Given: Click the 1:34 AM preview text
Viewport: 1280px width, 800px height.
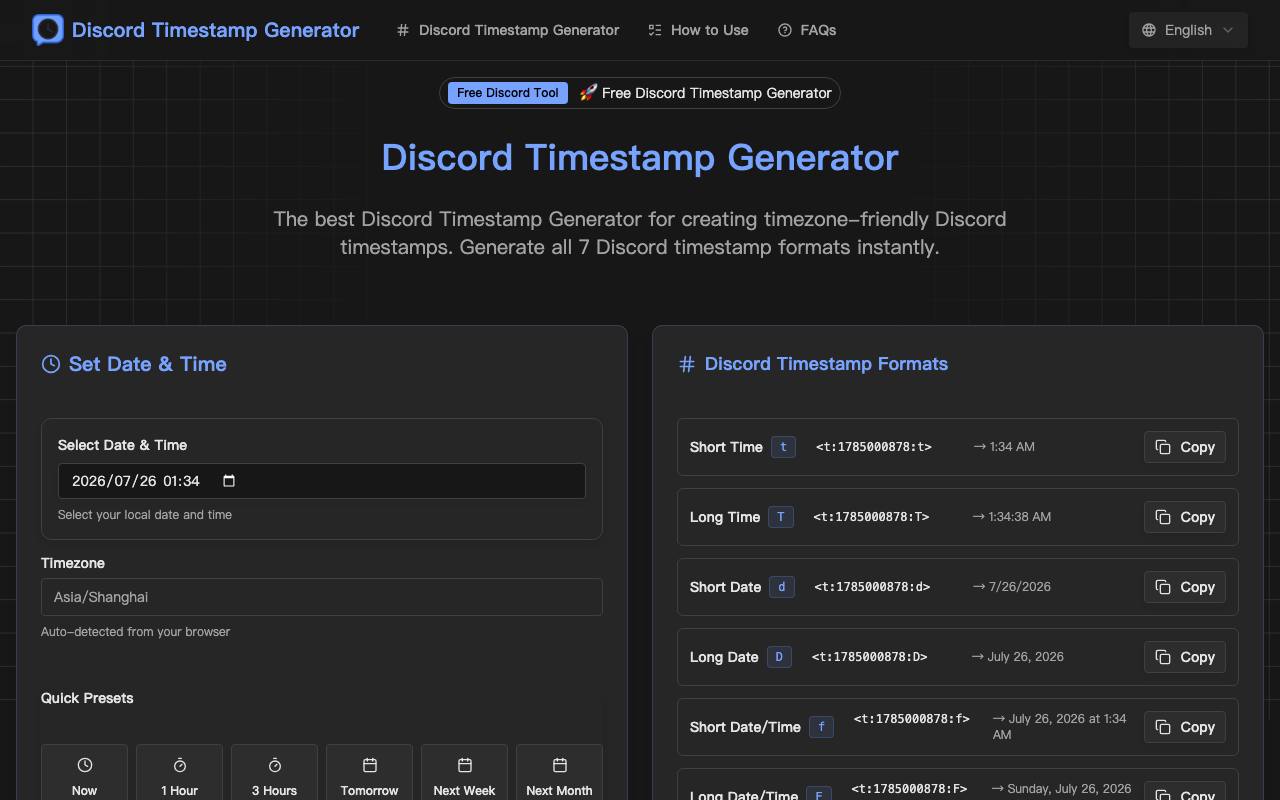Looking at the screenshot, I should pos(1004,447).
